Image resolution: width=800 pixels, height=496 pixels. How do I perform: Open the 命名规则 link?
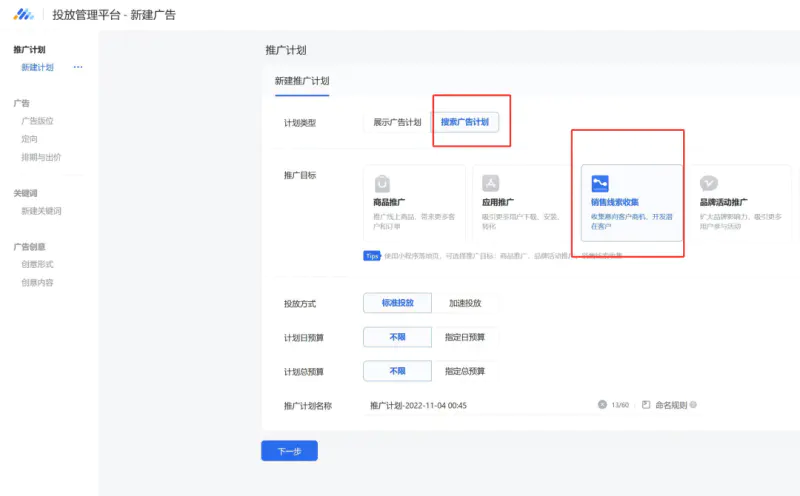(x=669, y=405)
